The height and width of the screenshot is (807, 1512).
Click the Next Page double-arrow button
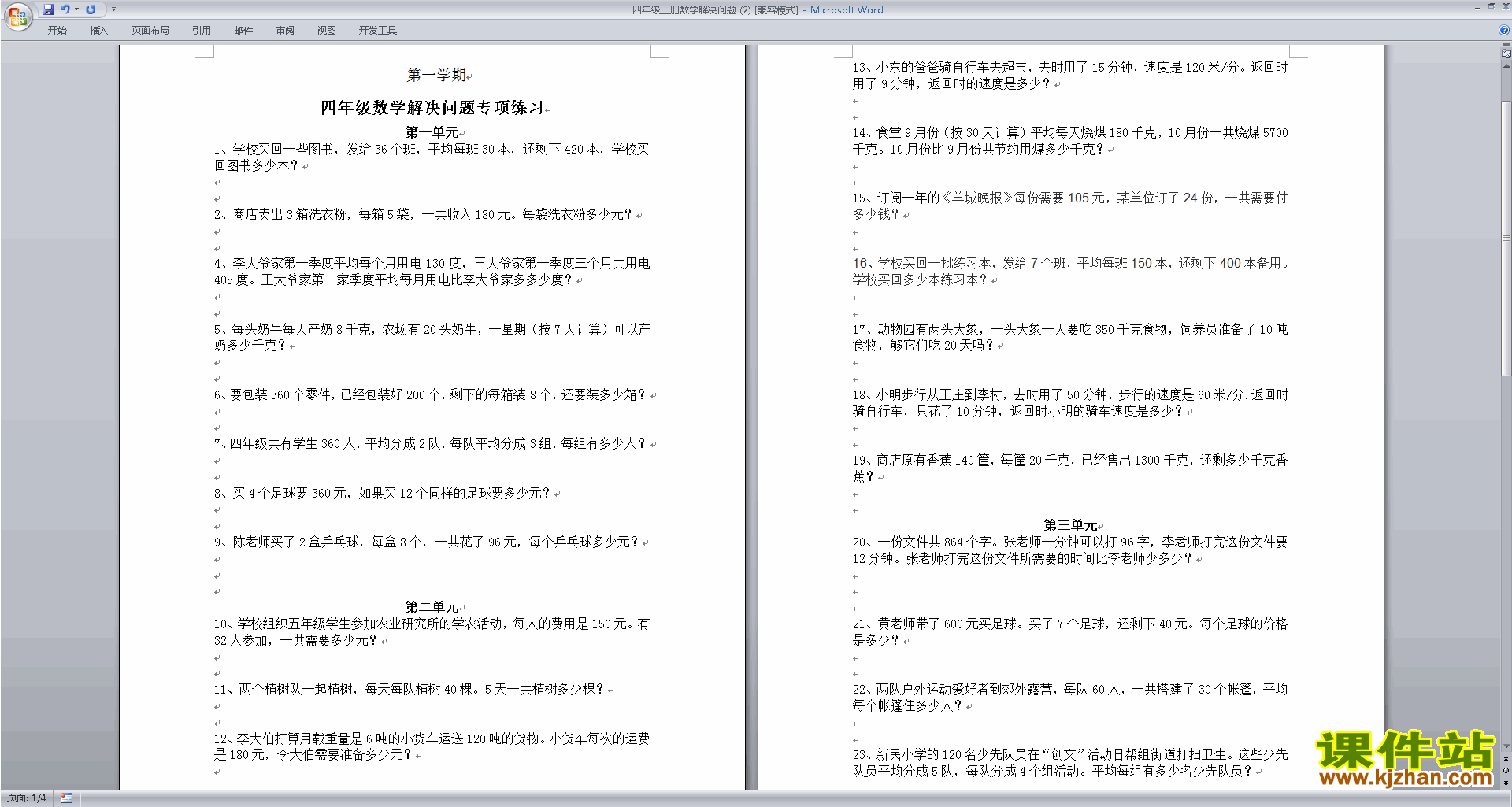[1506, 783]
